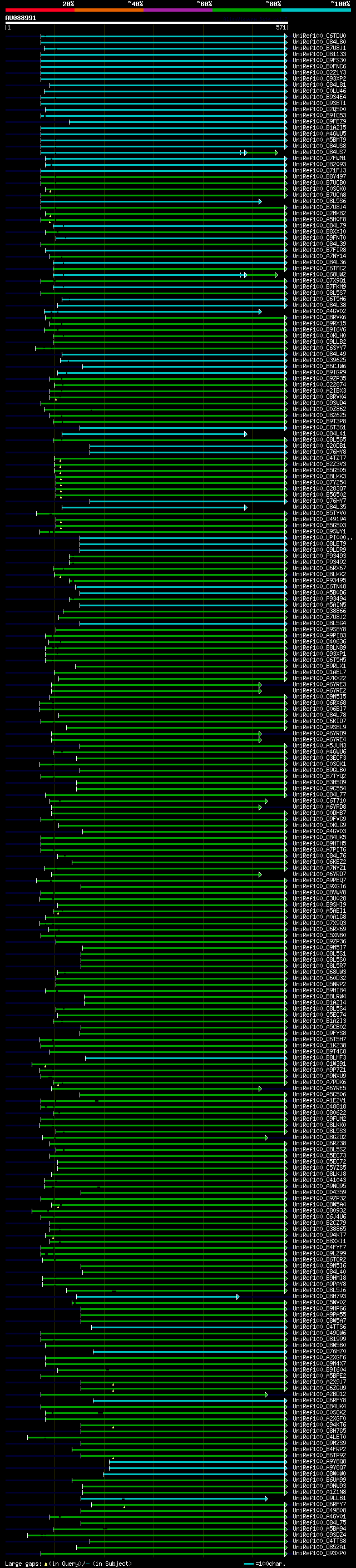
Task: Select the UniRef100_A7NY14 label
Action: (x=319, y=256)
